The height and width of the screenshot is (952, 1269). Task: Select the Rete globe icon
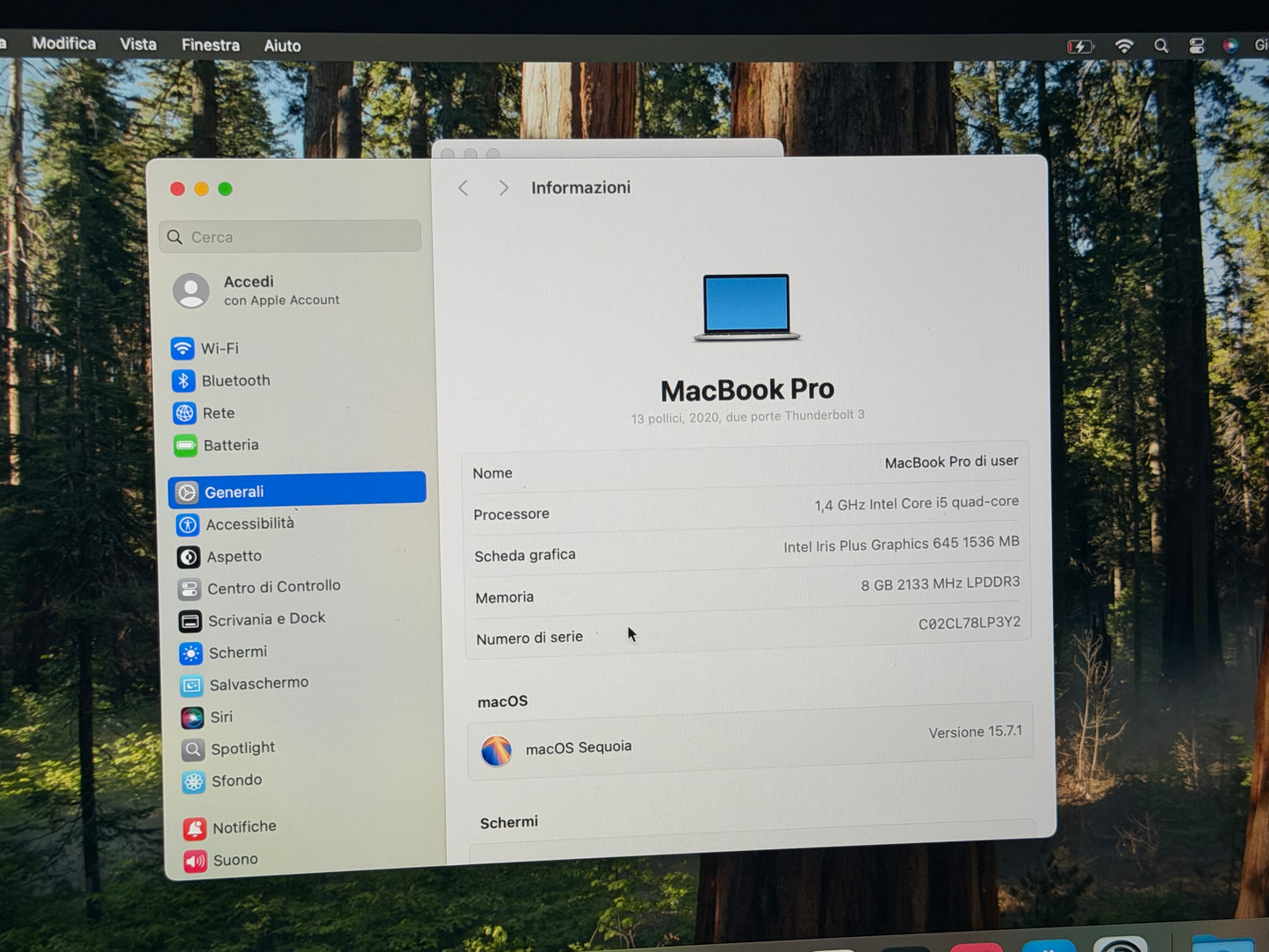click(x=184, y=413)
